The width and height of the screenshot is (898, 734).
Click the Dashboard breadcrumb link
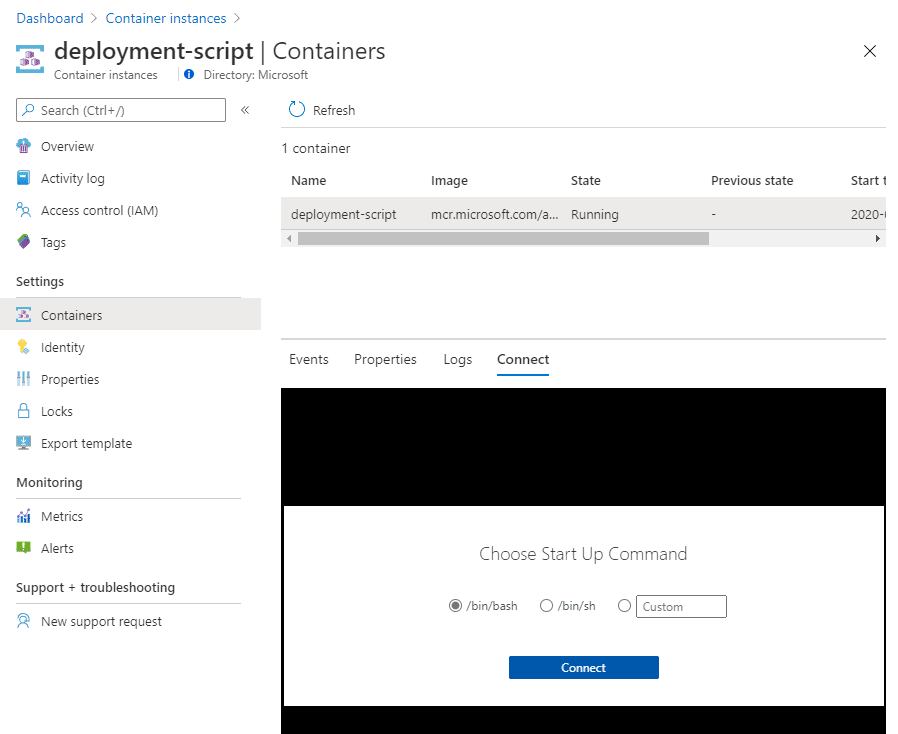point(50,18)
